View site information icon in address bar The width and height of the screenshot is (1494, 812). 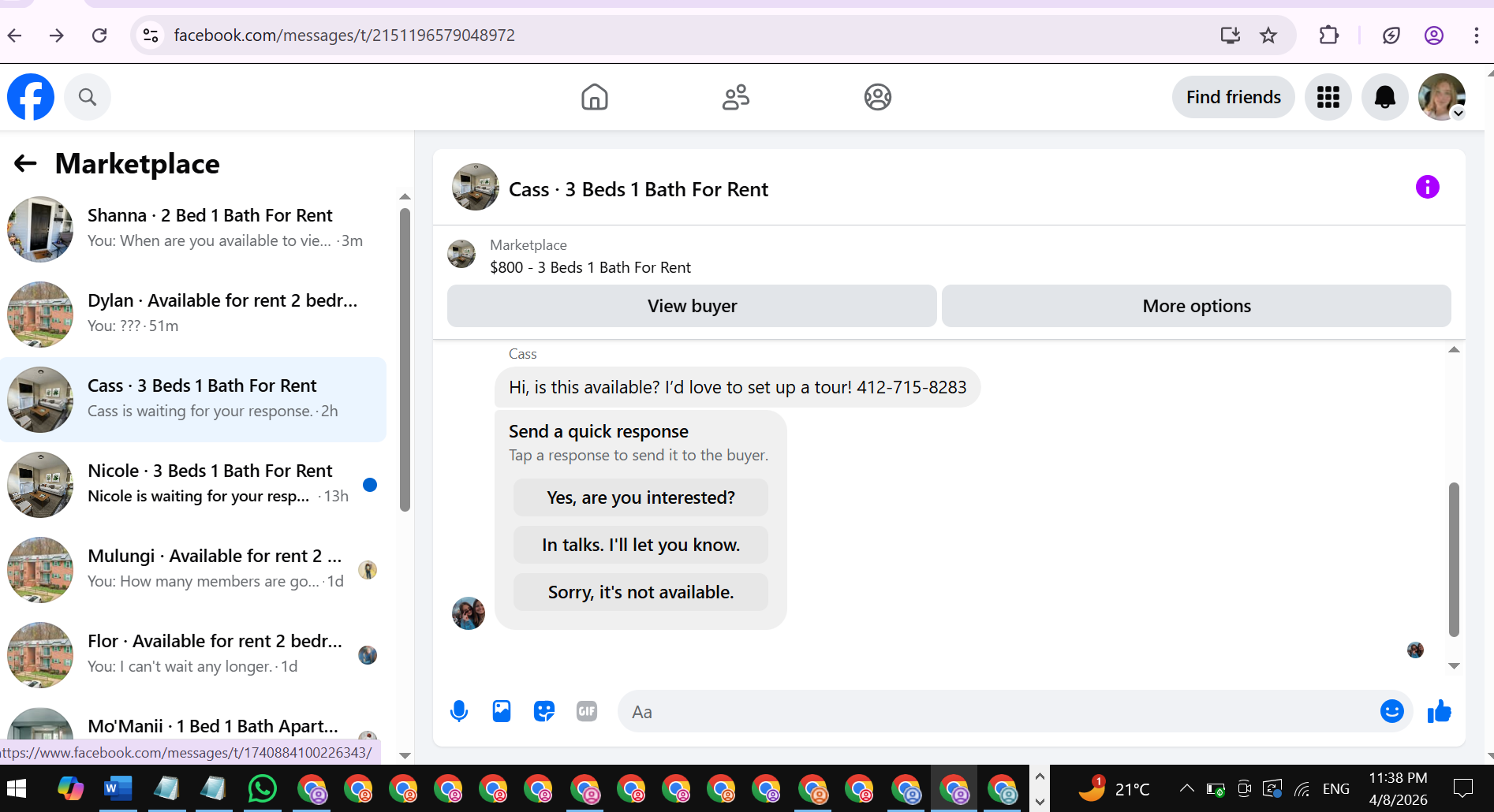(x=151, y=35)
